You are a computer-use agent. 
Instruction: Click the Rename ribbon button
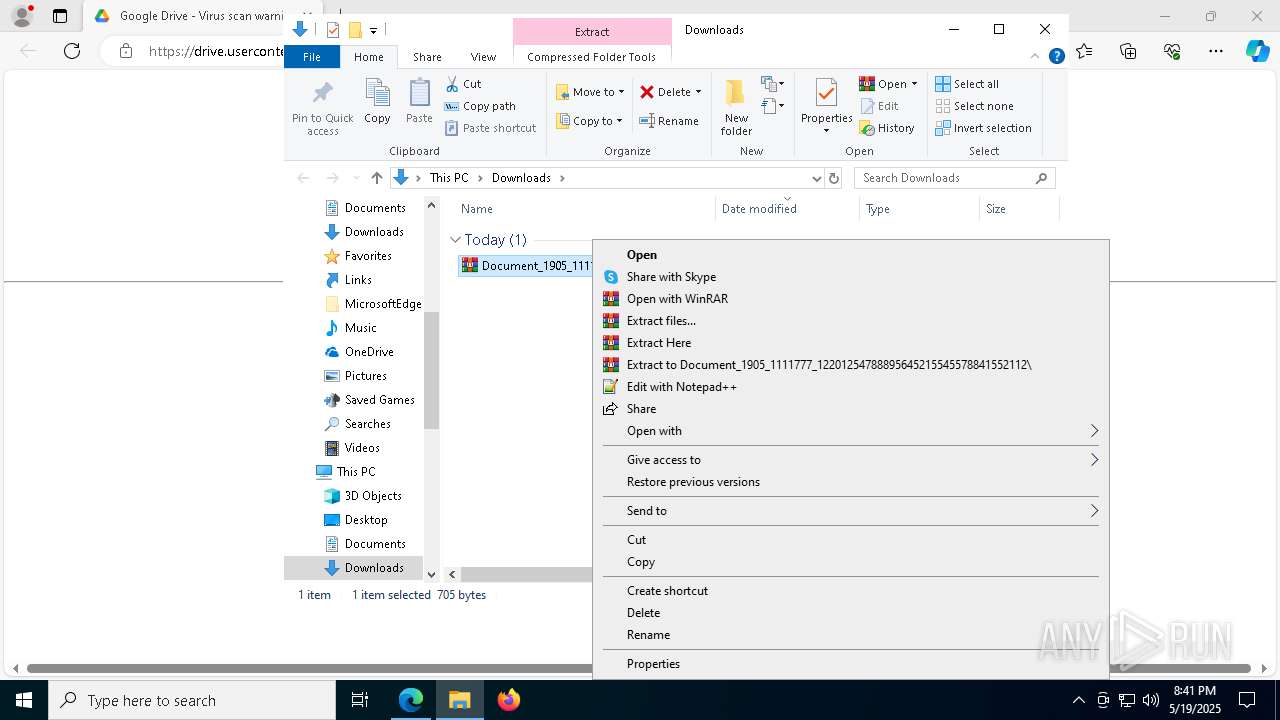tap(669, 121)
